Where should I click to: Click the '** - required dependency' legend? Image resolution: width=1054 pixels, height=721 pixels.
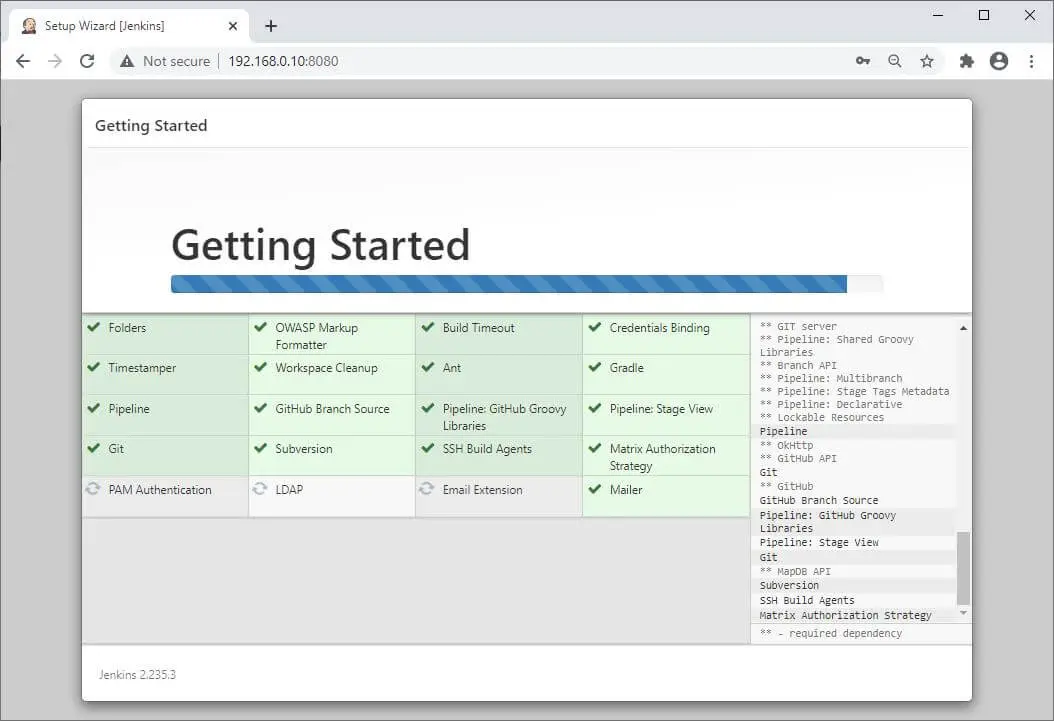pos(831,633)
